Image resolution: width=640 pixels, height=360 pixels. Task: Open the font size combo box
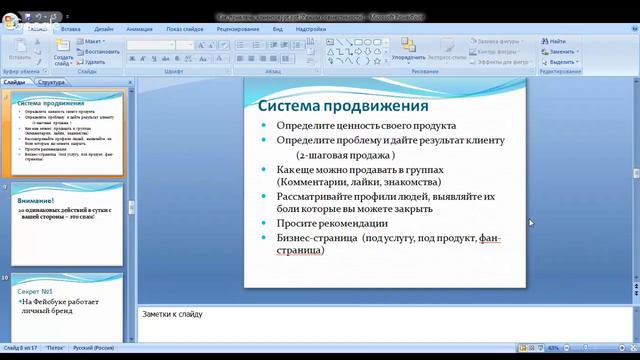click(184, 45)
